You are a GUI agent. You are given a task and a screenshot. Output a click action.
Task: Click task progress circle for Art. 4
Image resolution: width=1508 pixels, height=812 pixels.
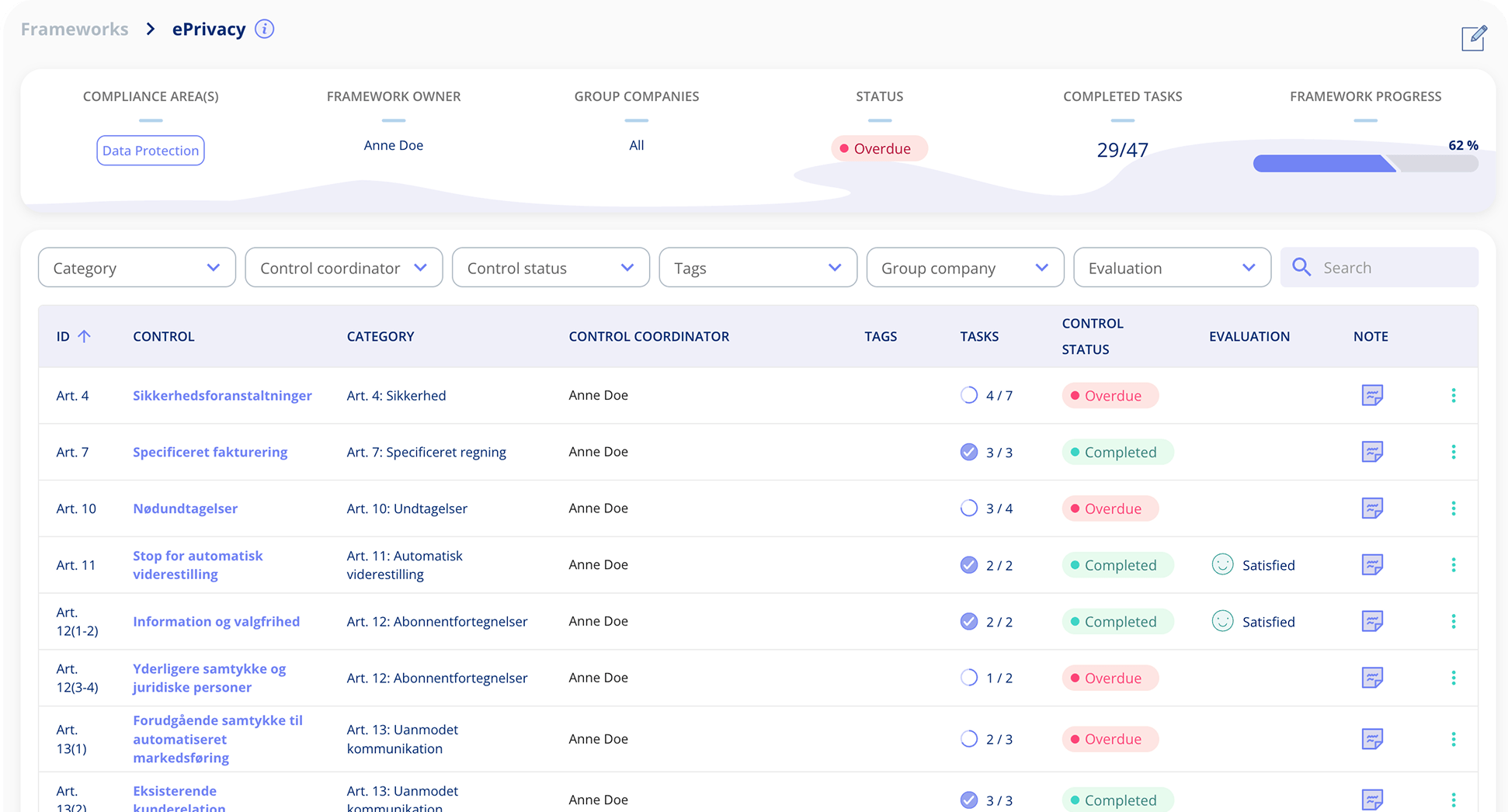click(x=968, y=395)
